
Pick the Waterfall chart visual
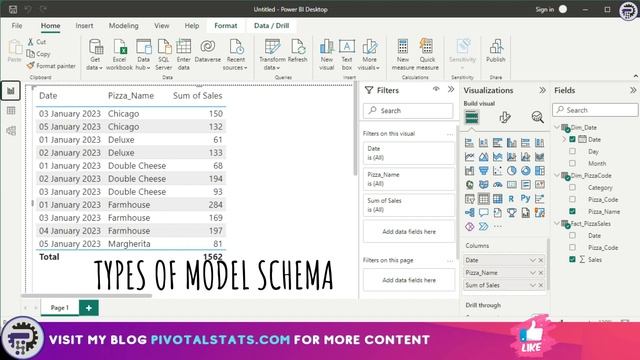point(469,171)
